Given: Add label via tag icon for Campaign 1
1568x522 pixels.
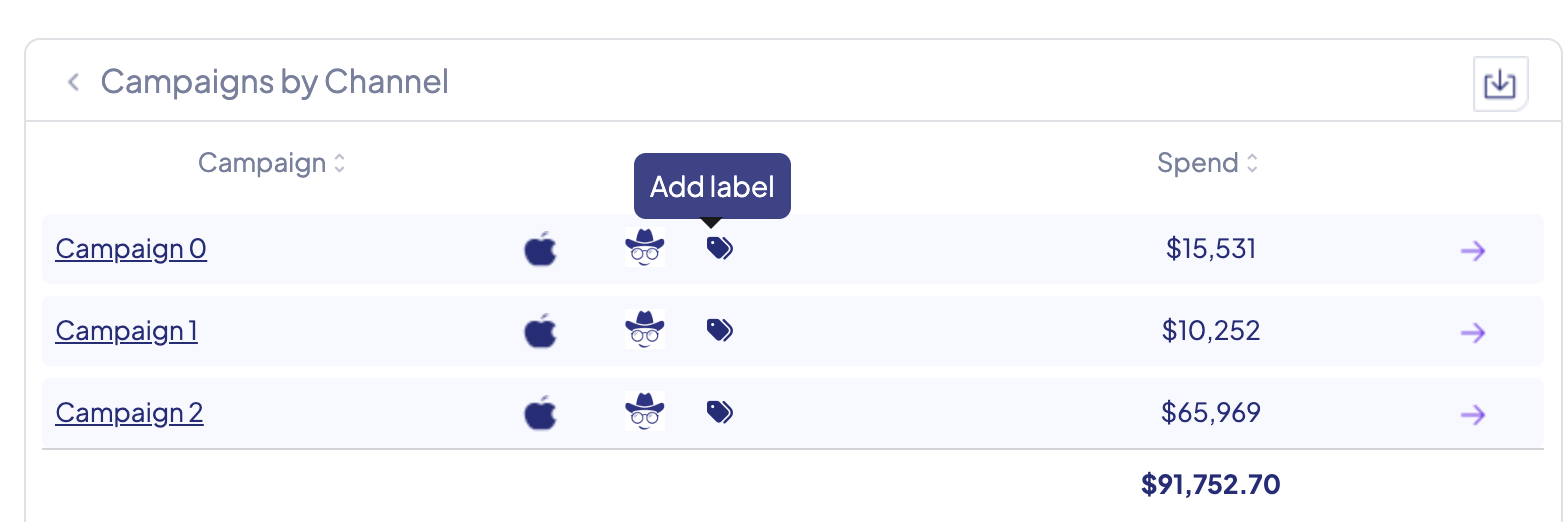Looking at the screenshot, I should pyautogui.click(x=720, y=330).
